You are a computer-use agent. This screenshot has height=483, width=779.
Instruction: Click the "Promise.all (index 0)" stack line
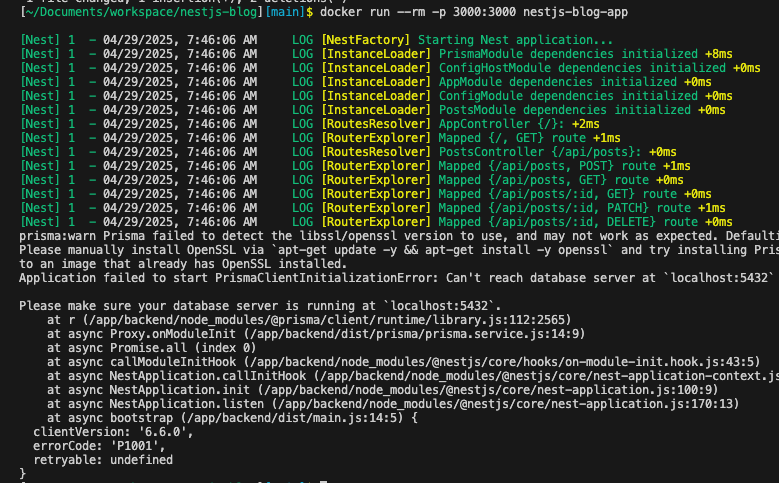coord(183,347)
